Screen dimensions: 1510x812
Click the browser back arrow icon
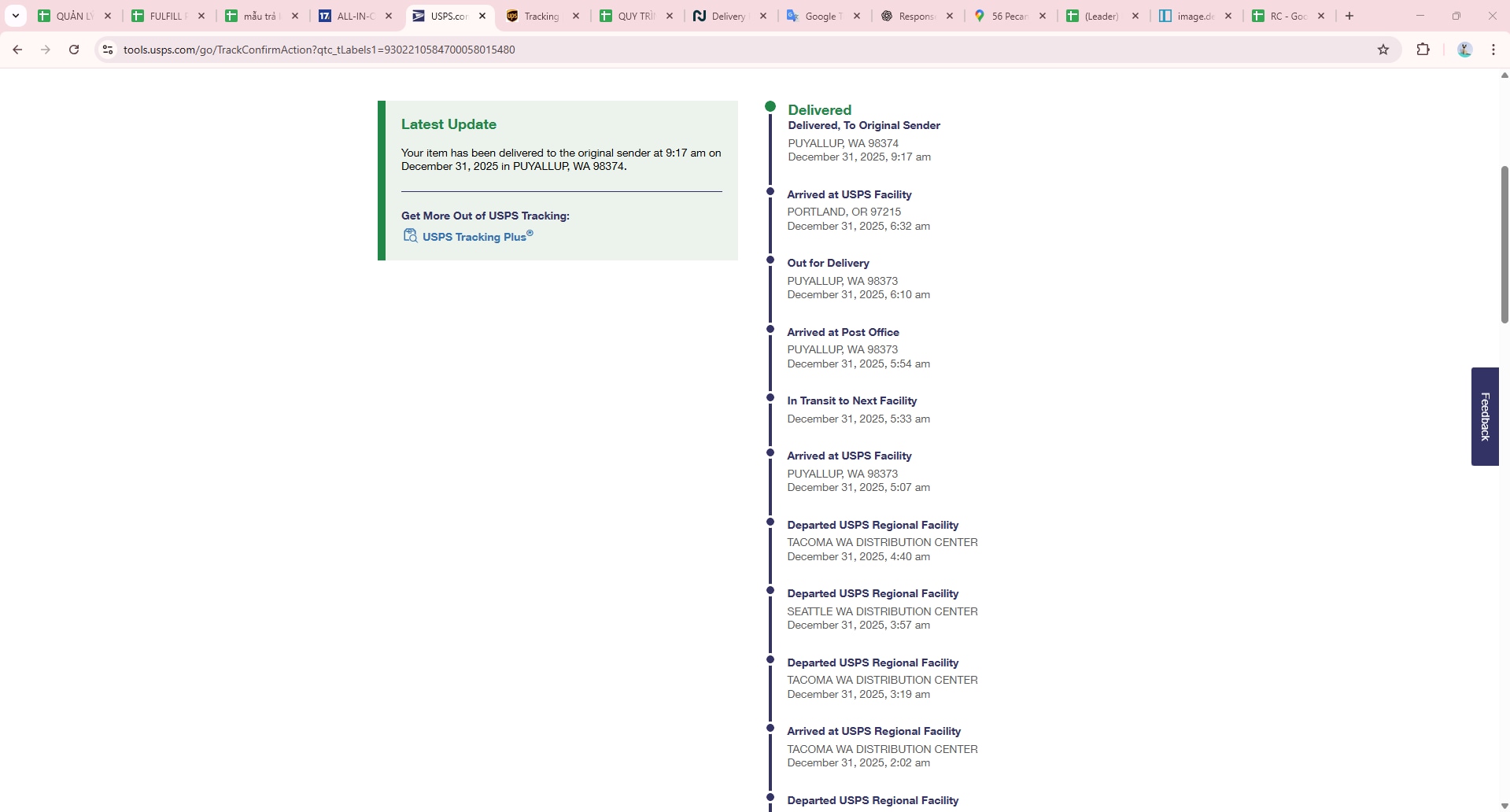pyautogui.click(x=17, y=50)
